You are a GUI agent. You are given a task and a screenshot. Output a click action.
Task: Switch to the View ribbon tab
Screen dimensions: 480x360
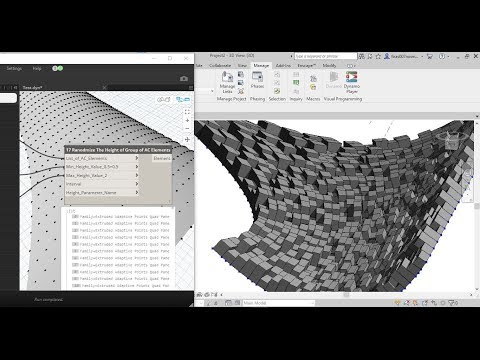[242, 65]
